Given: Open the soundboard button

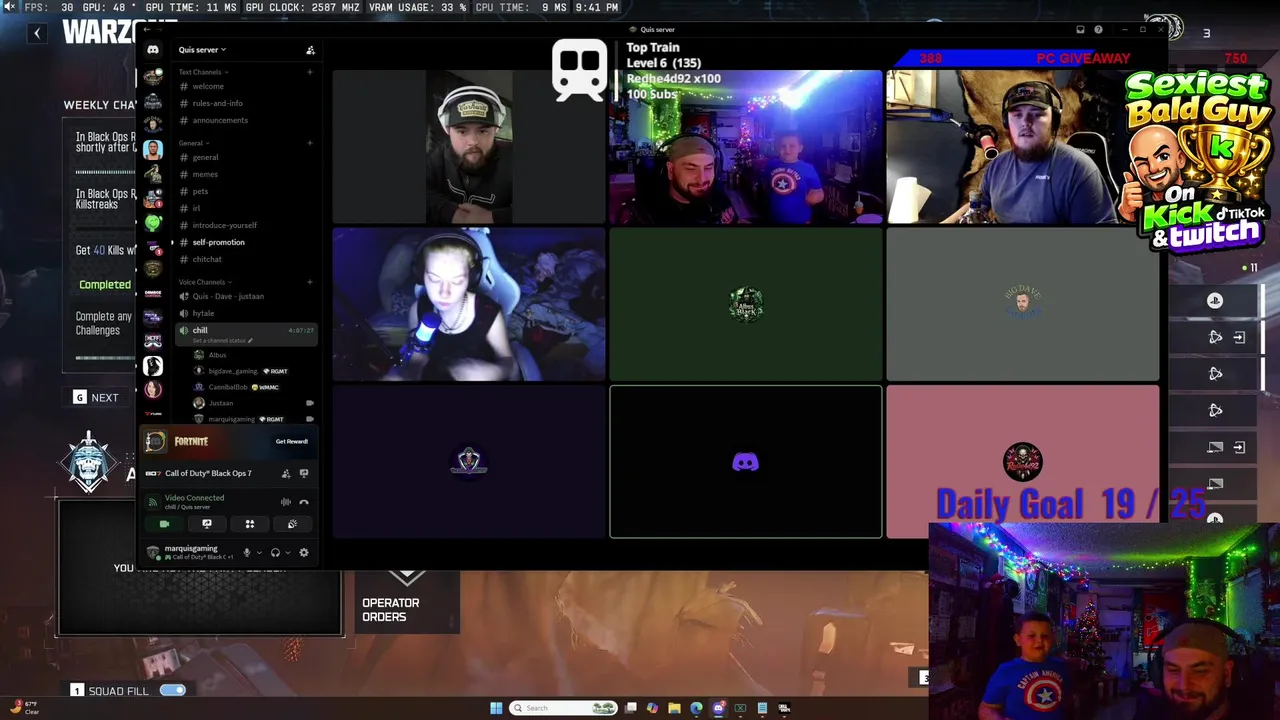Looking at the screenshot, I should pos(292,524).
